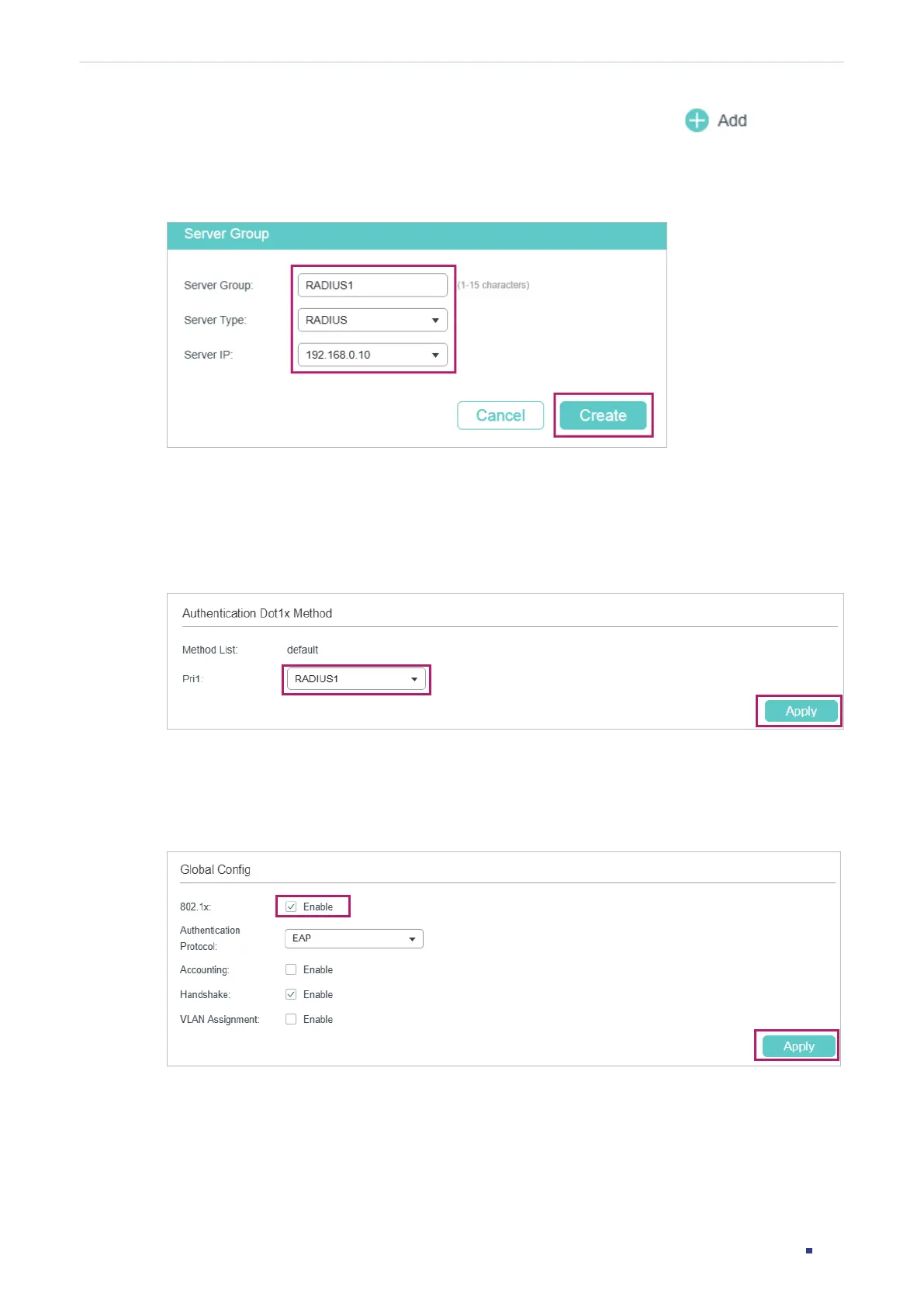Open the Authentication Protocol EAP dropdown

(353, 938)
